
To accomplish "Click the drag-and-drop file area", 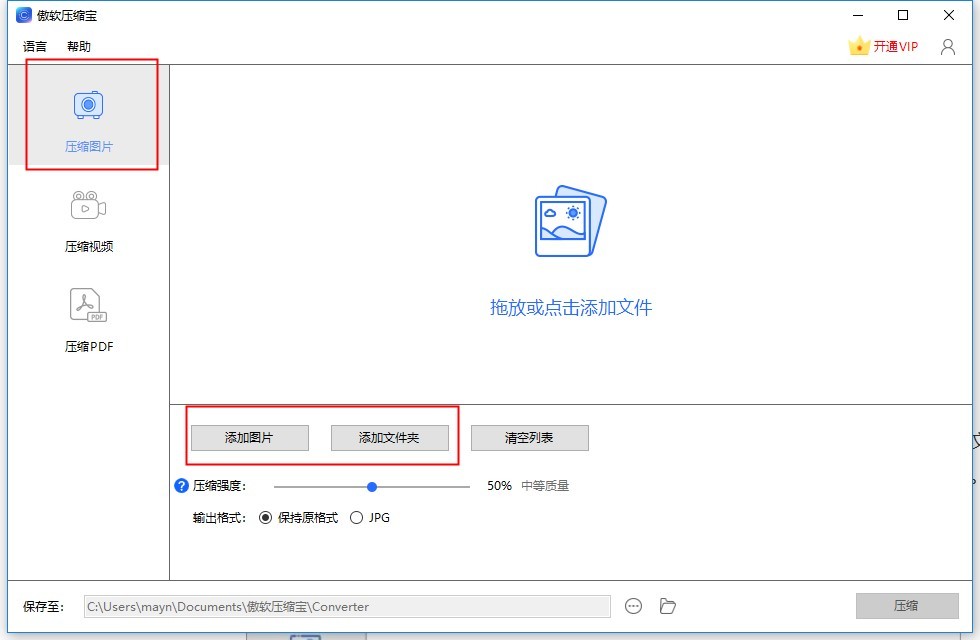I will (570, 280).
